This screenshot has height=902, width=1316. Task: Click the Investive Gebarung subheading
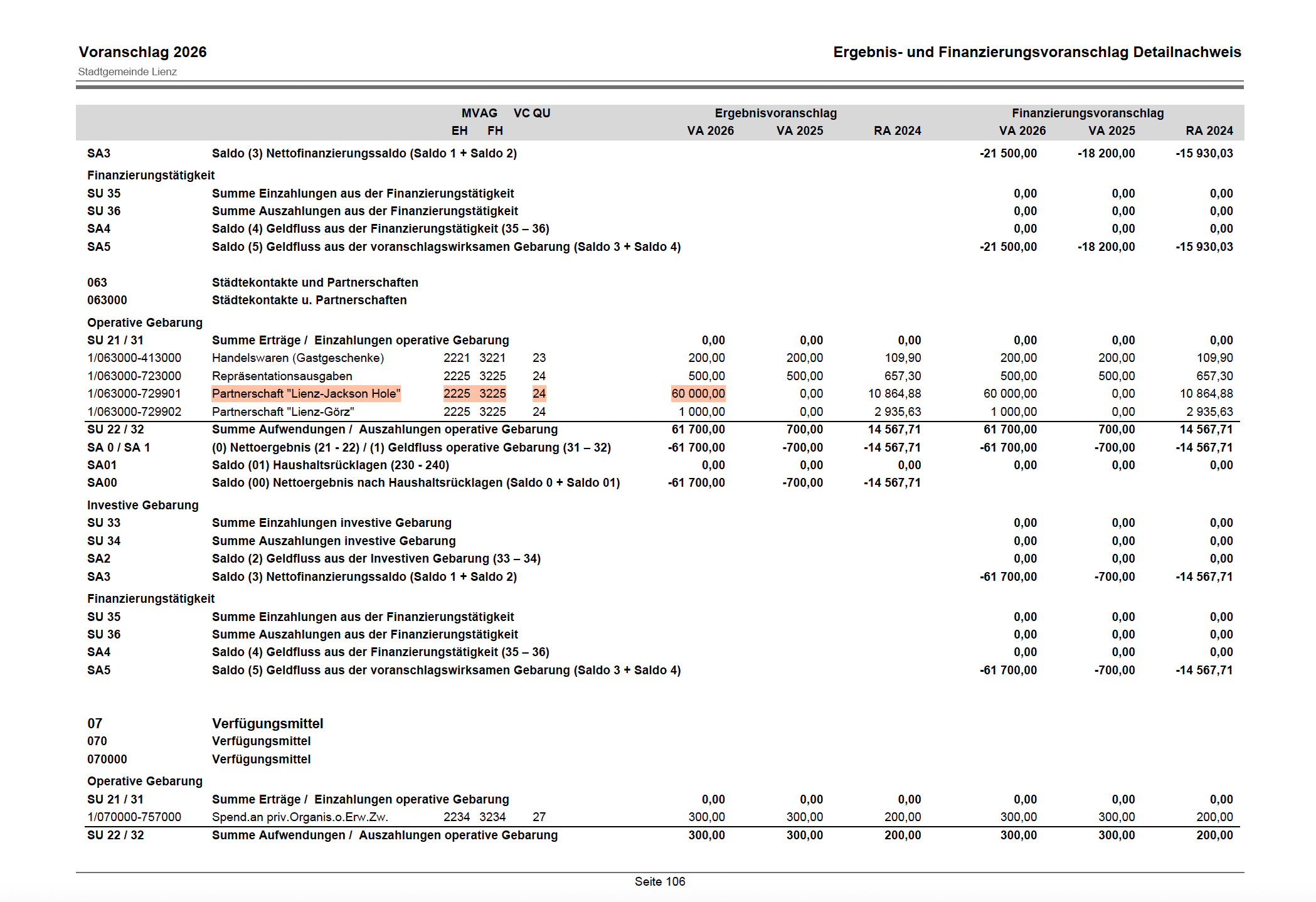click(x=142, y=506)
